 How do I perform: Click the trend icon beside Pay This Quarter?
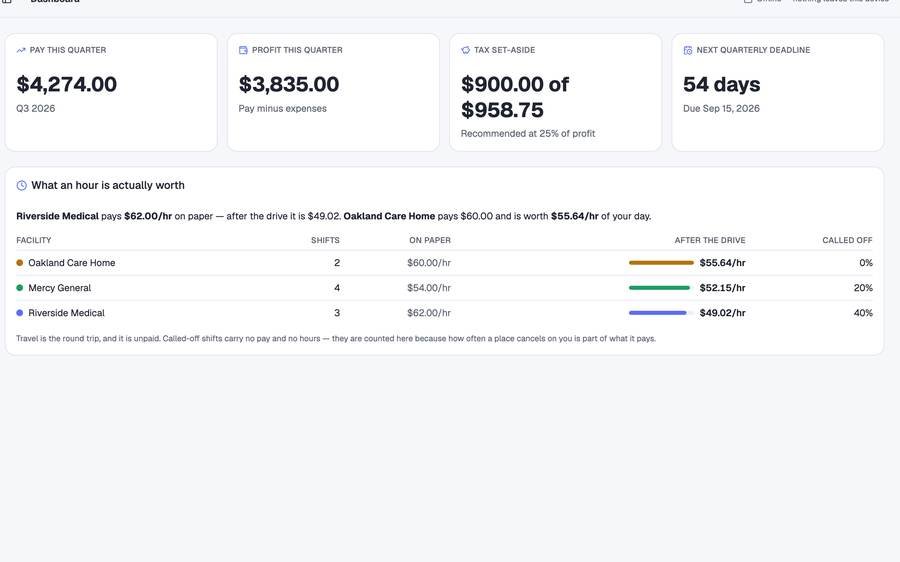21,51
